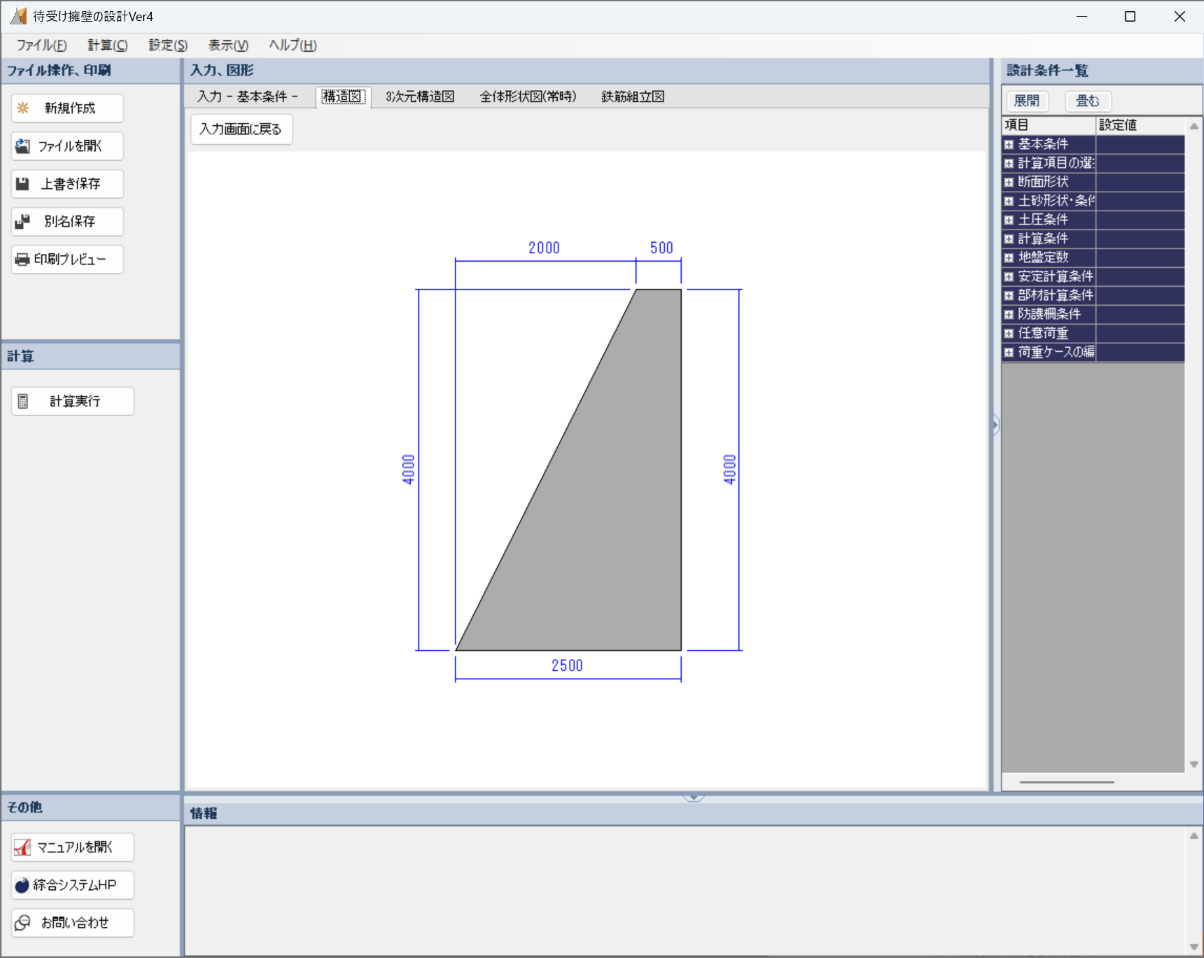Click the 入力画面に戻る button

(x=241, y=129)
